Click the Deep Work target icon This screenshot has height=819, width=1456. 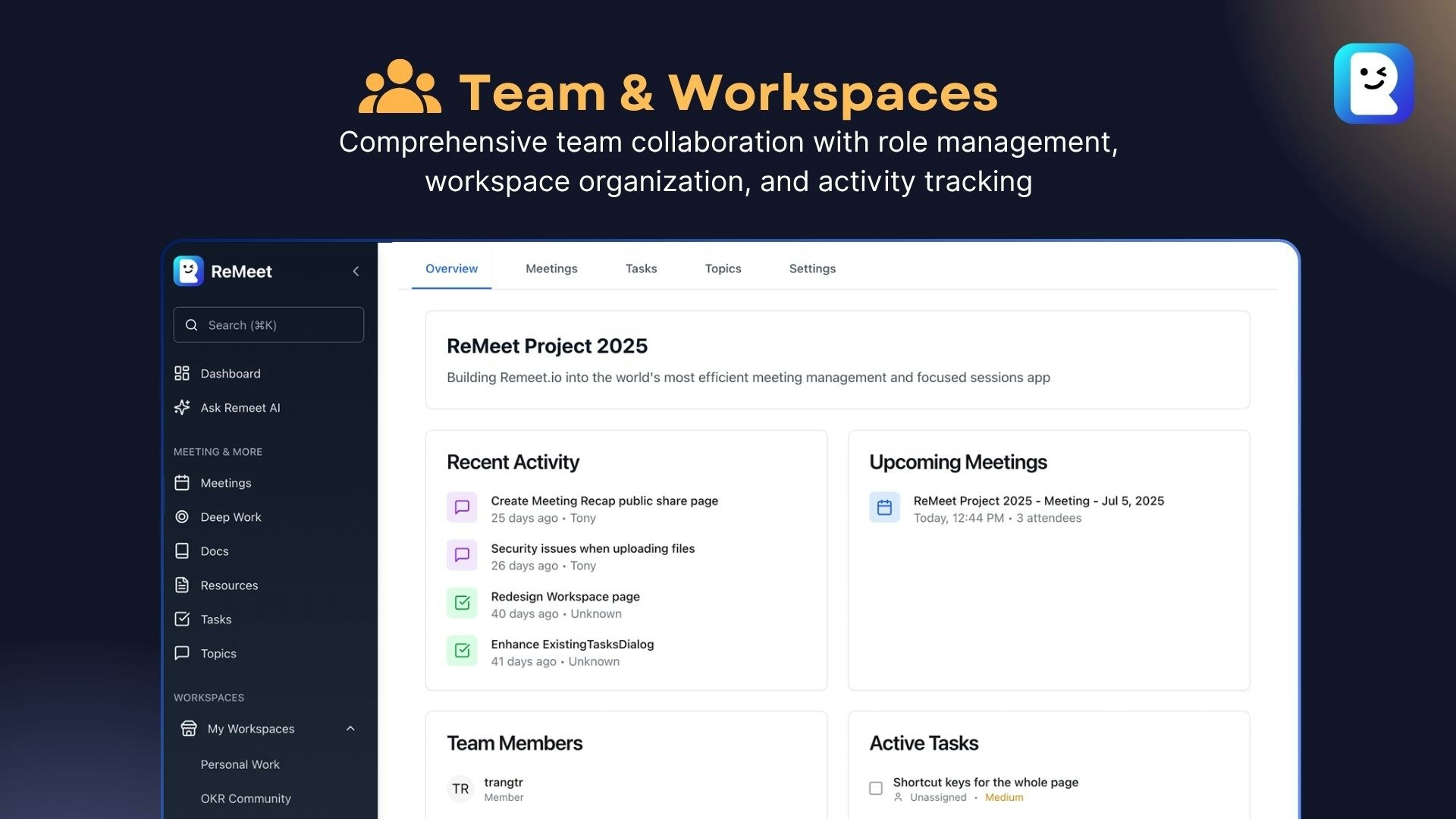(x=182, y=517)
